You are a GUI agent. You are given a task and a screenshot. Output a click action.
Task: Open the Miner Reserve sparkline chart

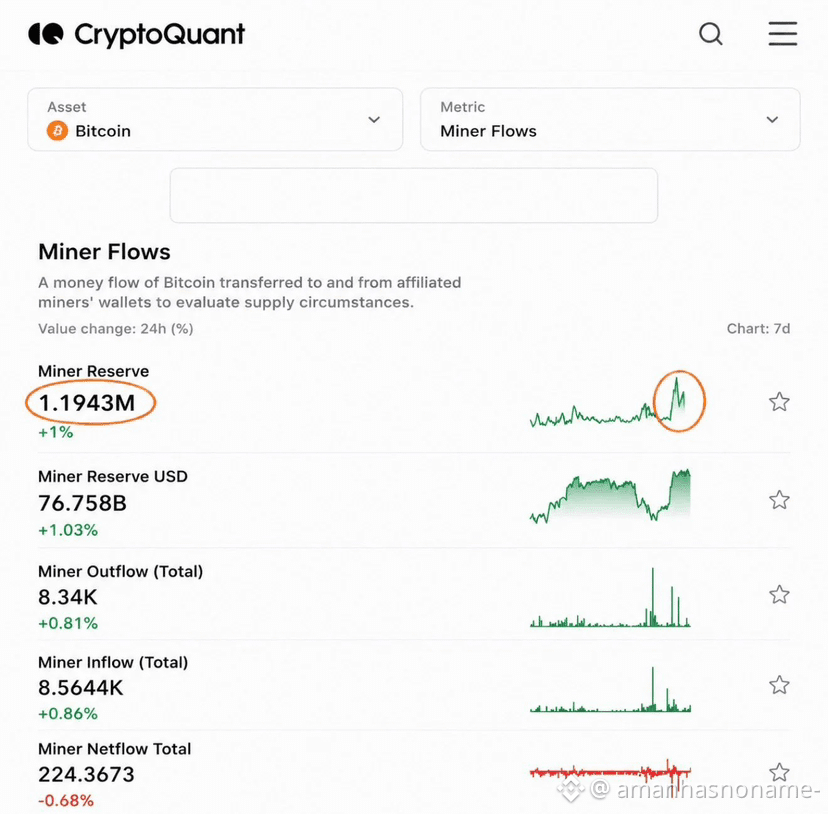(x=610, y=403)
